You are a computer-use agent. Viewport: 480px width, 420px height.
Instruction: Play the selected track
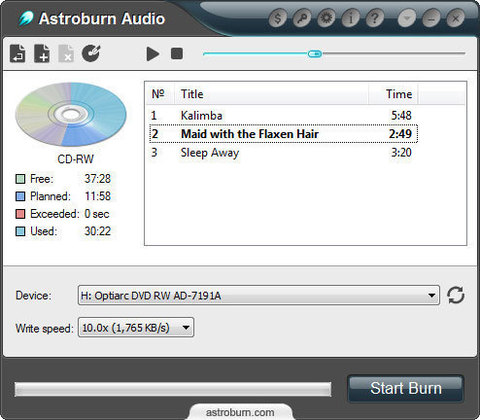coord(153,54)
